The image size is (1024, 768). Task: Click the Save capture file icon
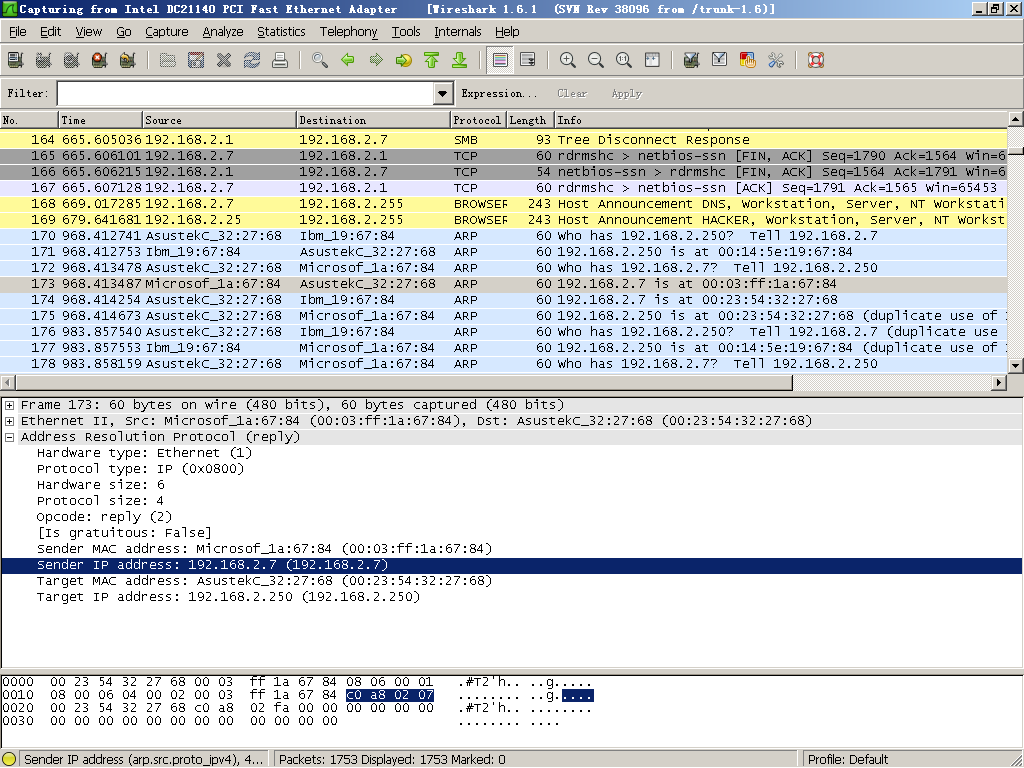tap(196, 61)
